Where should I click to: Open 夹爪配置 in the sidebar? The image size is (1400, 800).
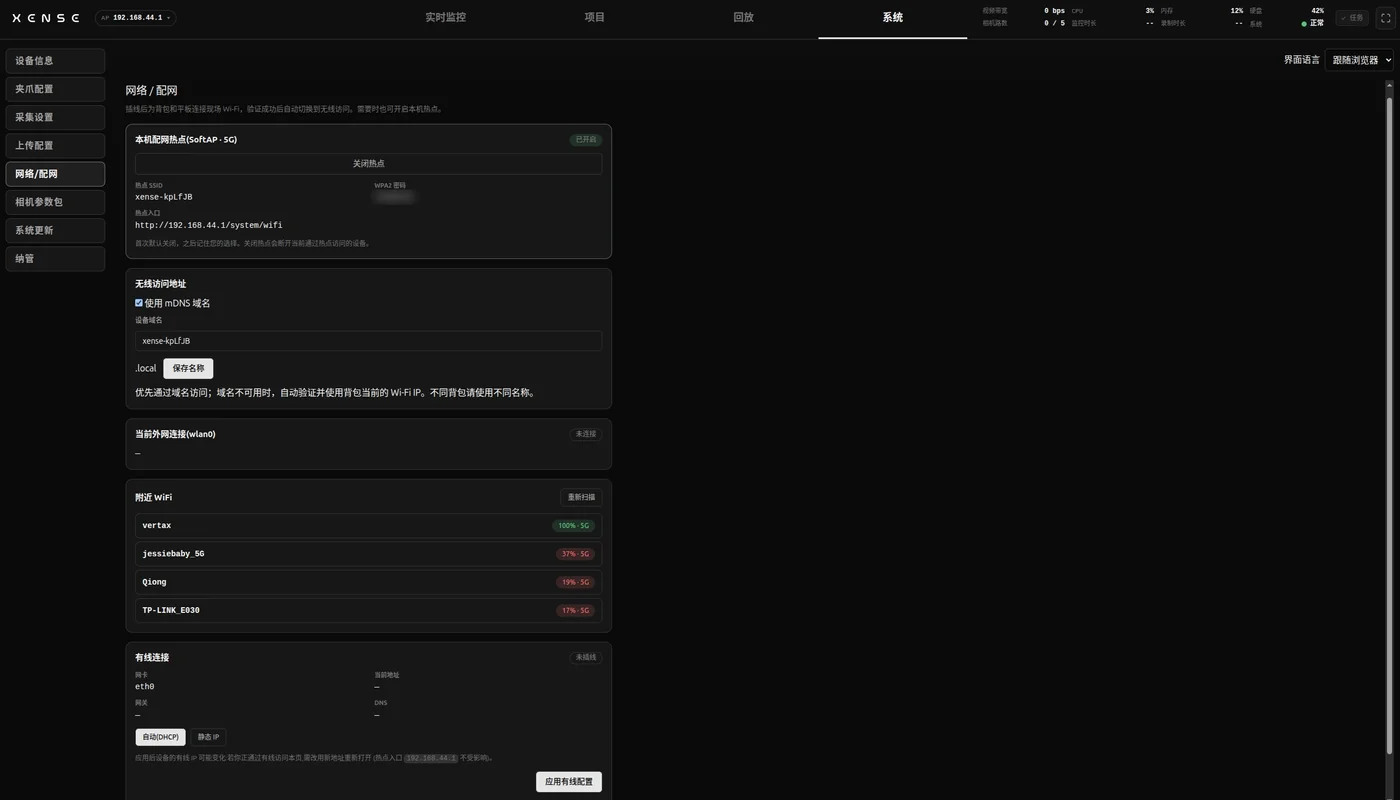55,89
